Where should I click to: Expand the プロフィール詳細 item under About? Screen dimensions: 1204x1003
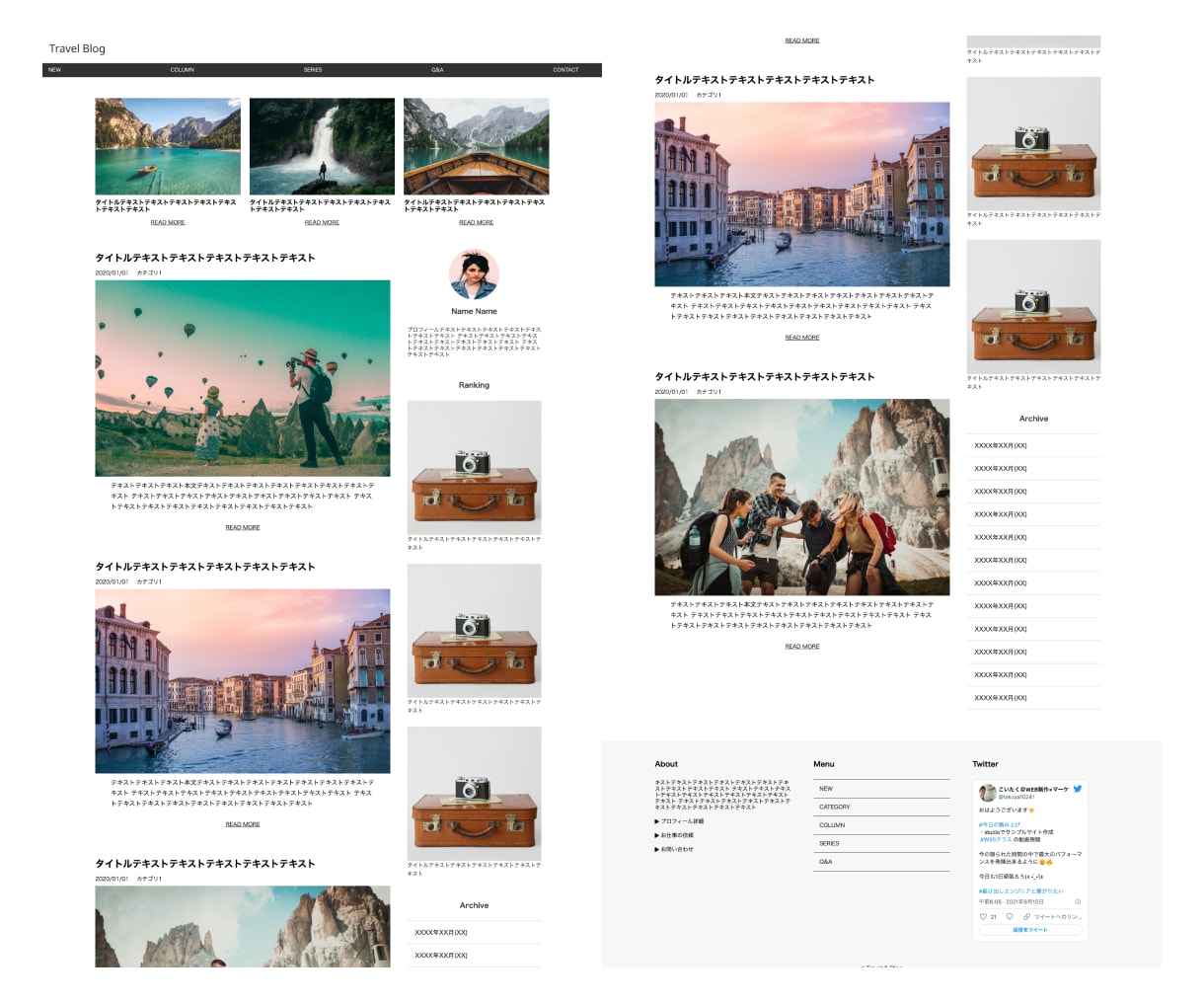[x=679, y=821]
